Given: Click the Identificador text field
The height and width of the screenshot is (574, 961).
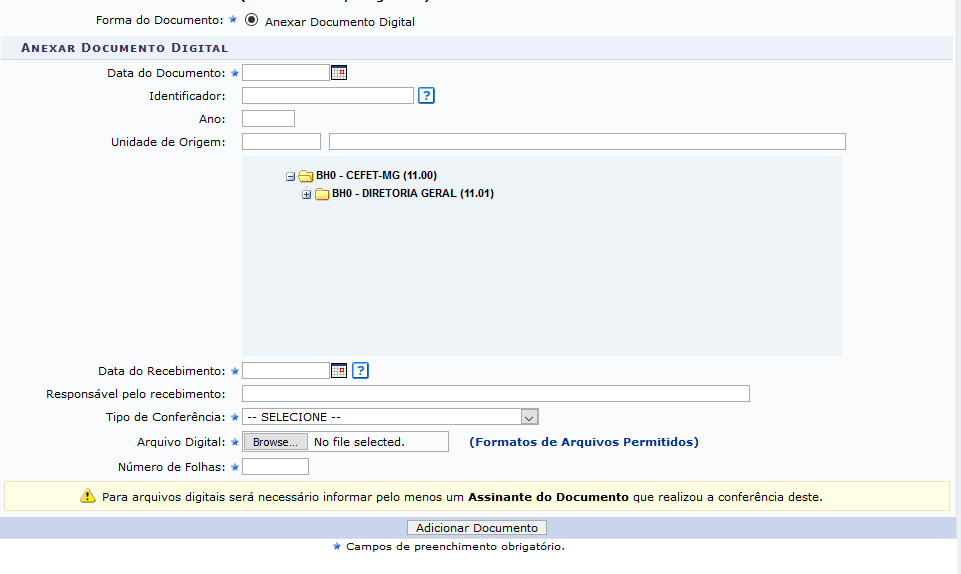Looking at the screenshot, I should coord(327,96).
